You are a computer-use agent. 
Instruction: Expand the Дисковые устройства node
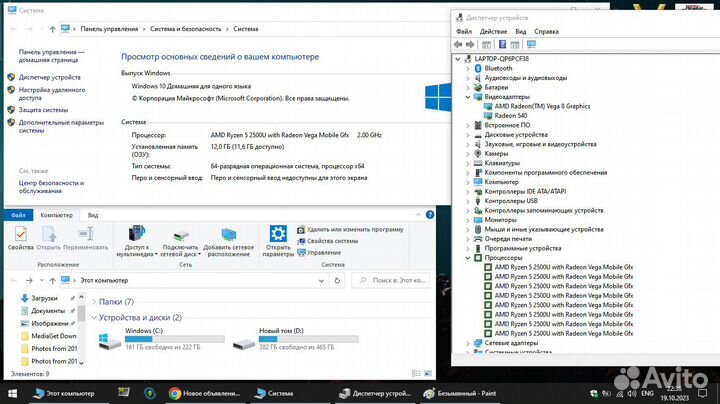click(468, 135)
